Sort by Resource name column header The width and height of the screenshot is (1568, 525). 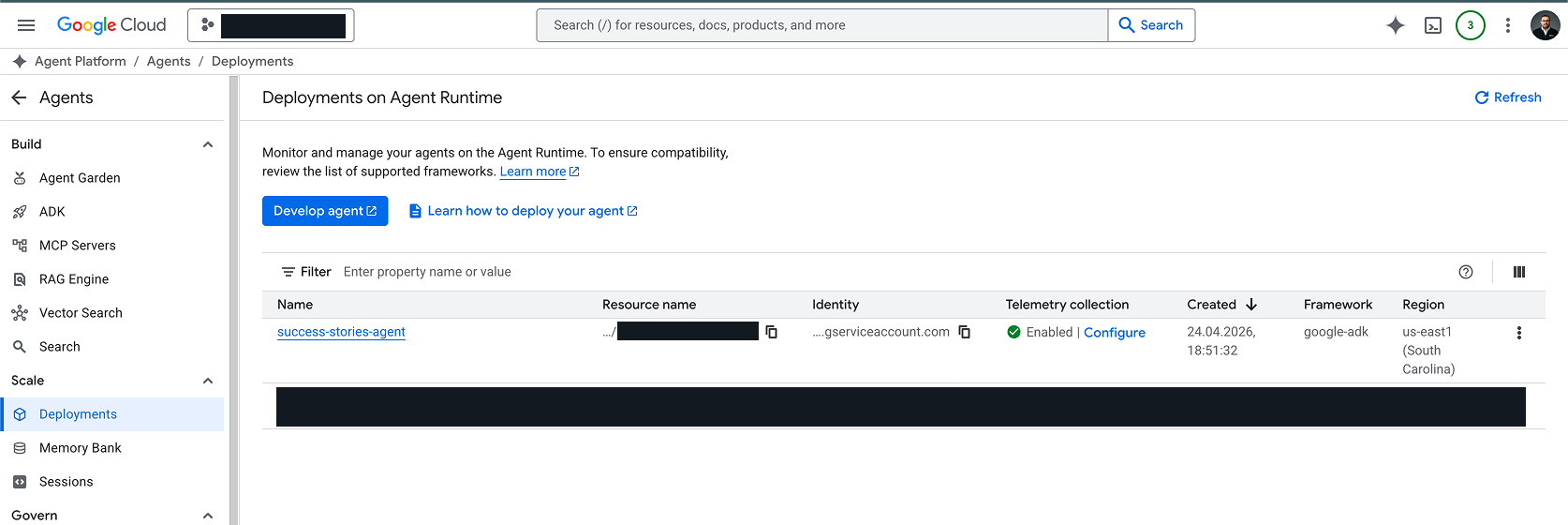pos(649,305)
